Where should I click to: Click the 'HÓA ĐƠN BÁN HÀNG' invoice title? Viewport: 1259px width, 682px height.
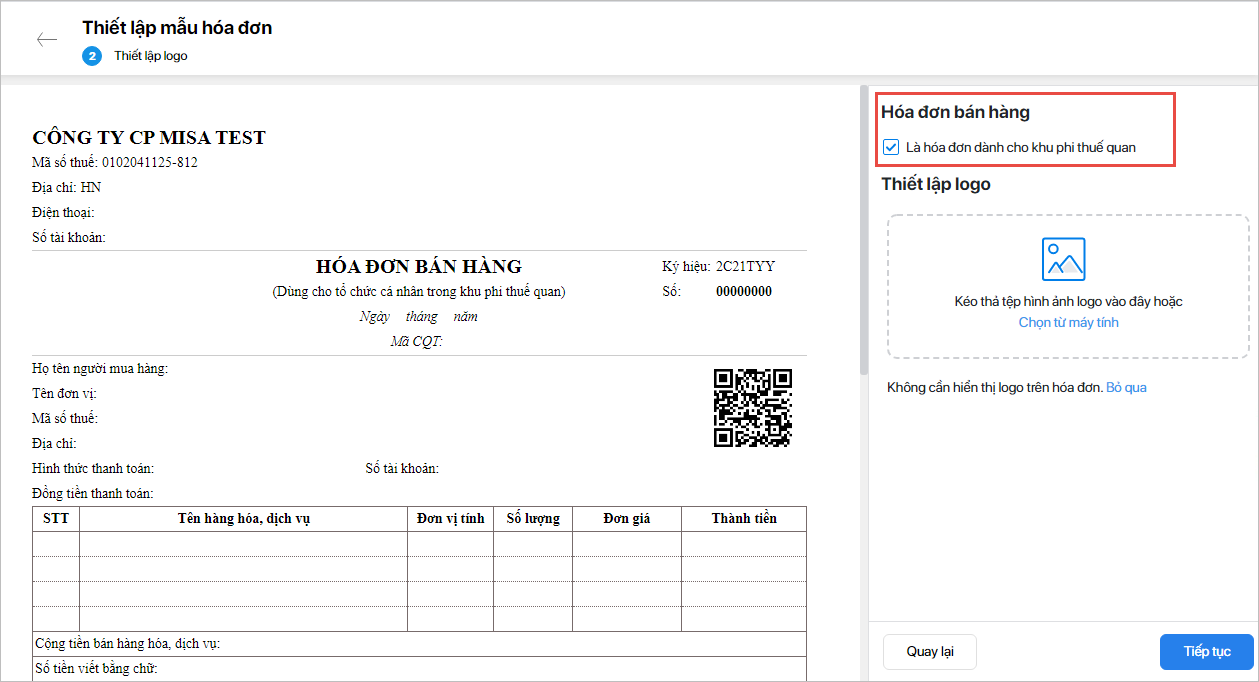pos(418,267)
